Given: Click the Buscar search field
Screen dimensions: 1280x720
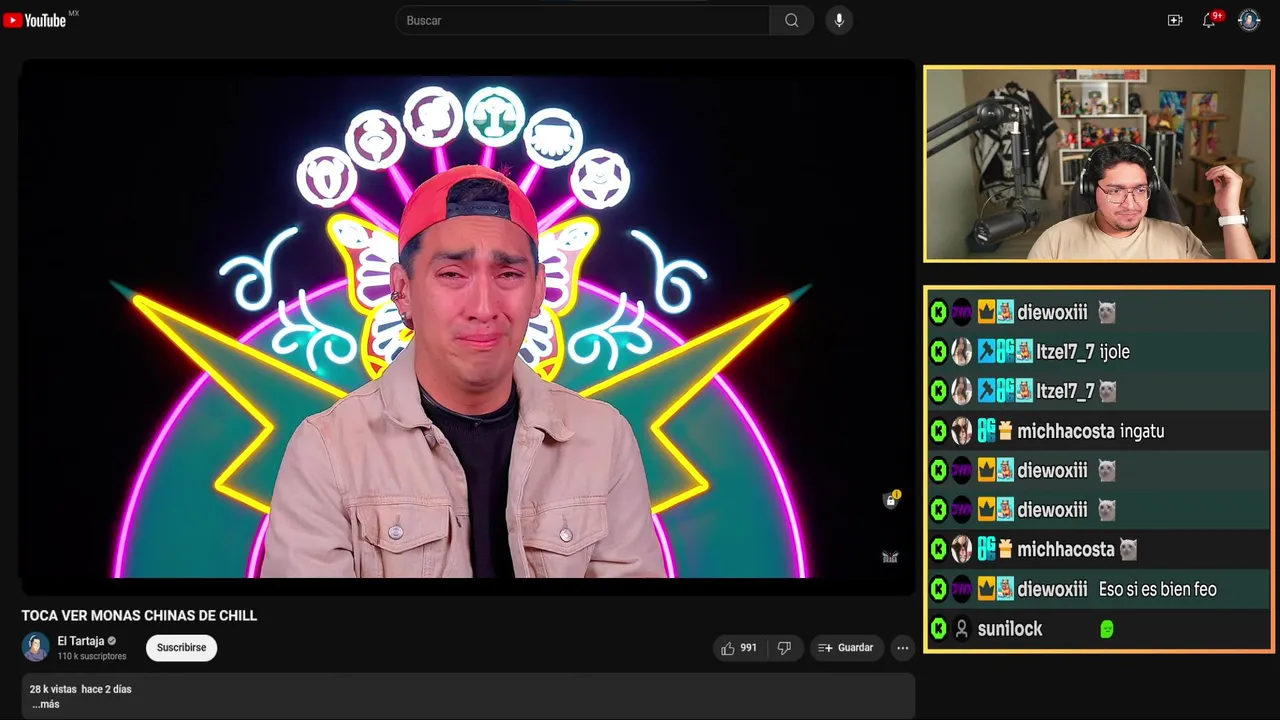Looking at the screenshot, I should click(582, 20).
